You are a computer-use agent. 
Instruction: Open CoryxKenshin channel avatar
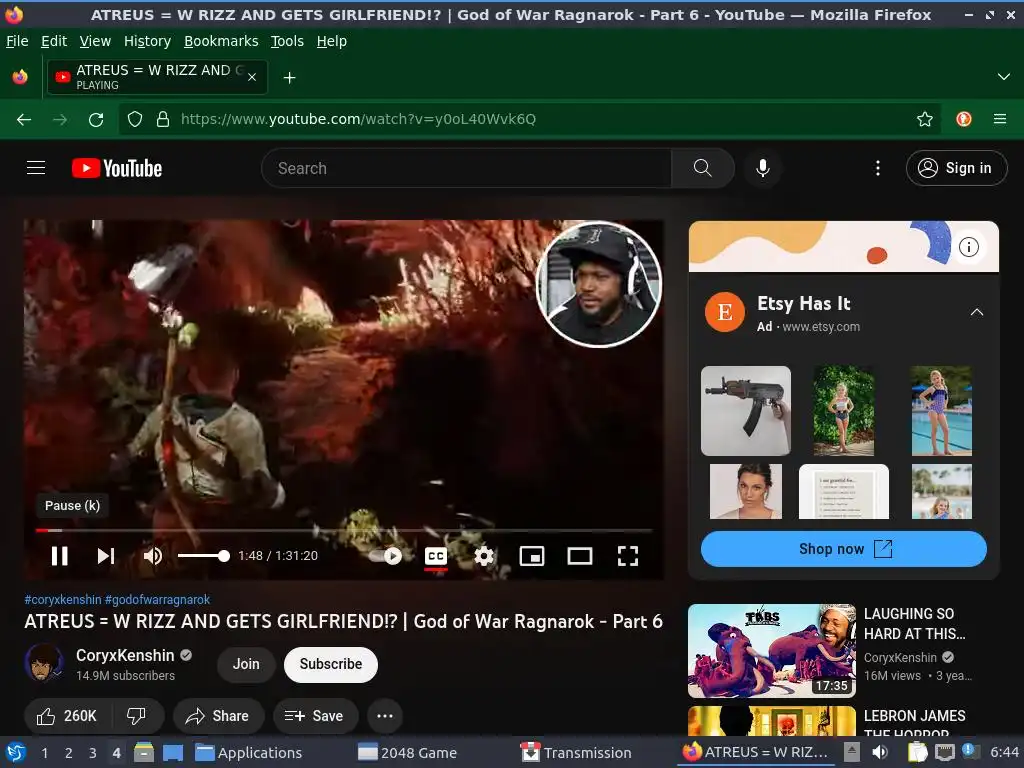point(44,663)
